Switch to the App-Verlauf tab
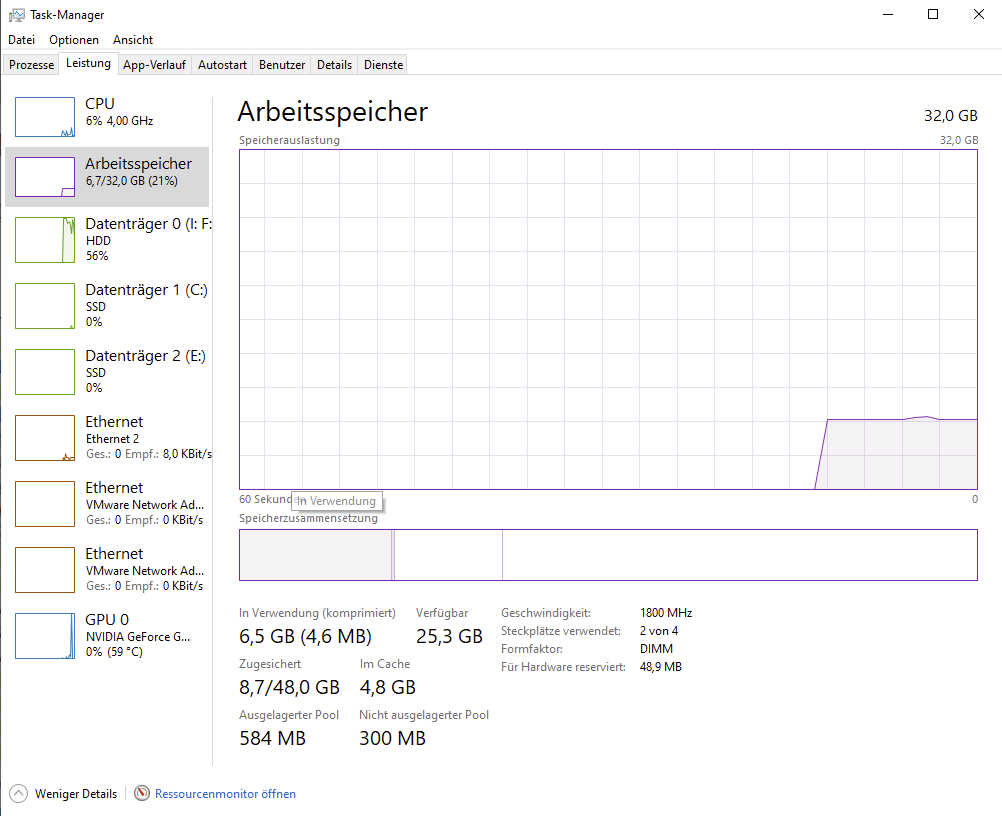Image resolution: width=1002 pixels, height=816 pixels. (154, 65)
